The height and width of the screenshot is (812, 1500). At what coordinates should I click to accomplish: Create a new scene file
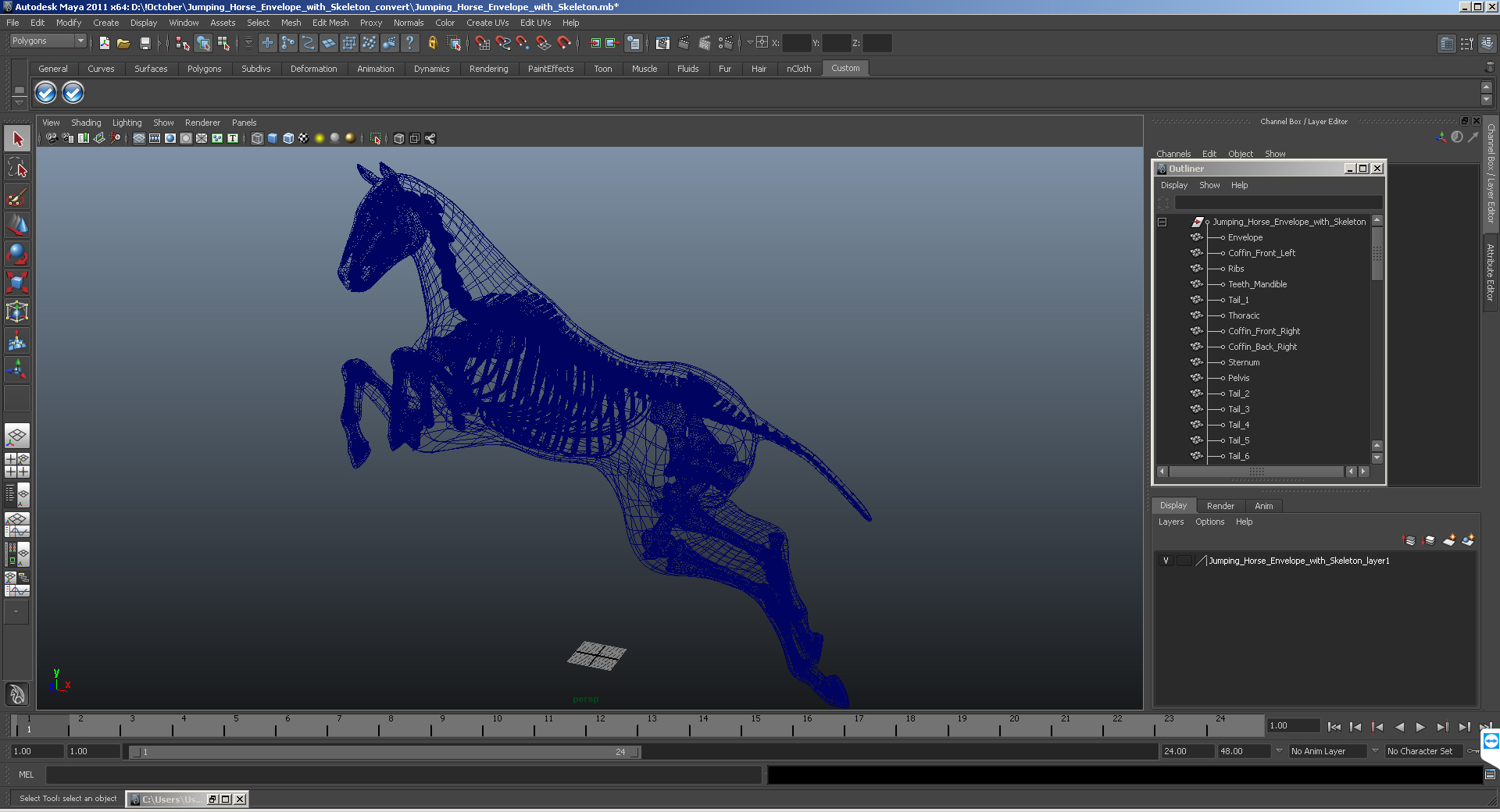pyautogui.click(x=105, y=43)
